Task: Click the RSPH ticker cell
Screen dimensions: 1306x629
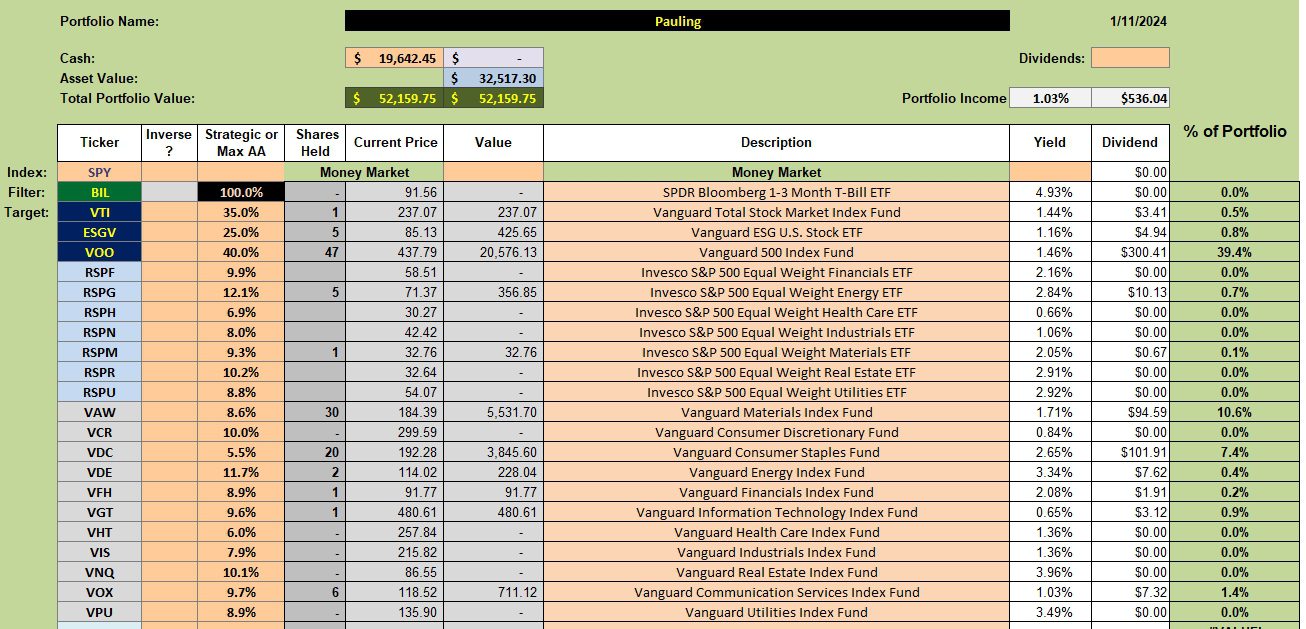Action: pos(99,312)
